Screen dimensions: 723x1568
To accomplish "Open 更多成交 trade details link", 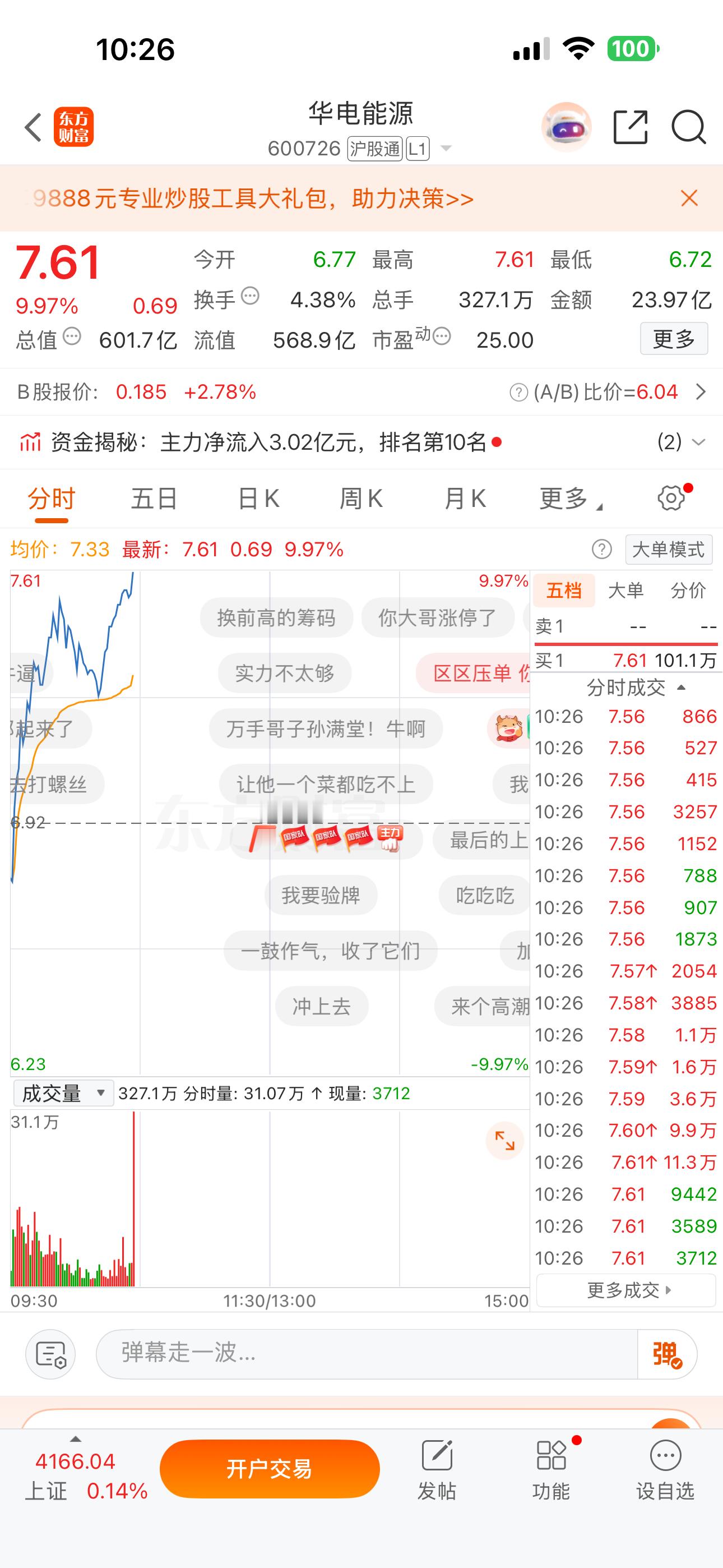I will (x=626, y=1290).
